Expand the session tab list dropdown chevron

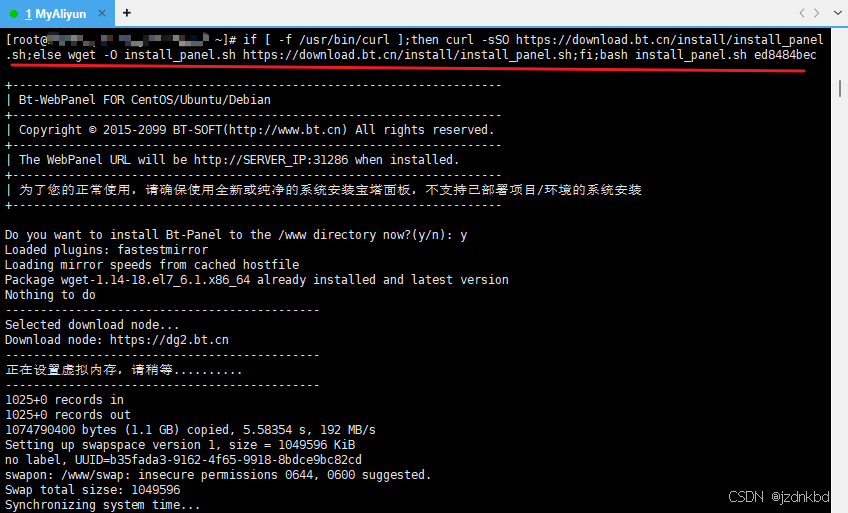(837, 13)
